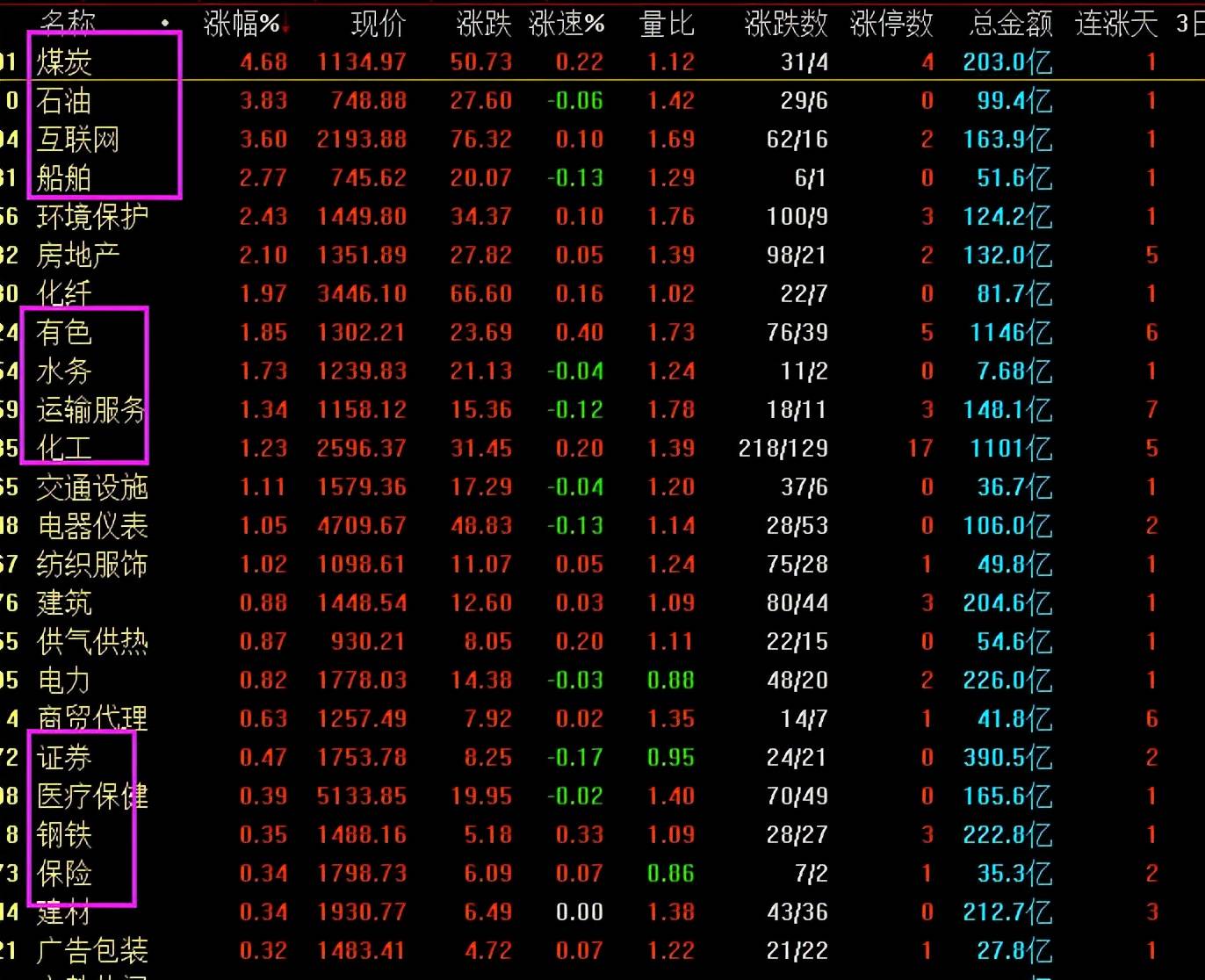Image resolution: width=1205 pixels, height=980 pixels.
Task: Select the 互联网 sector row
Action: [602, 140]
